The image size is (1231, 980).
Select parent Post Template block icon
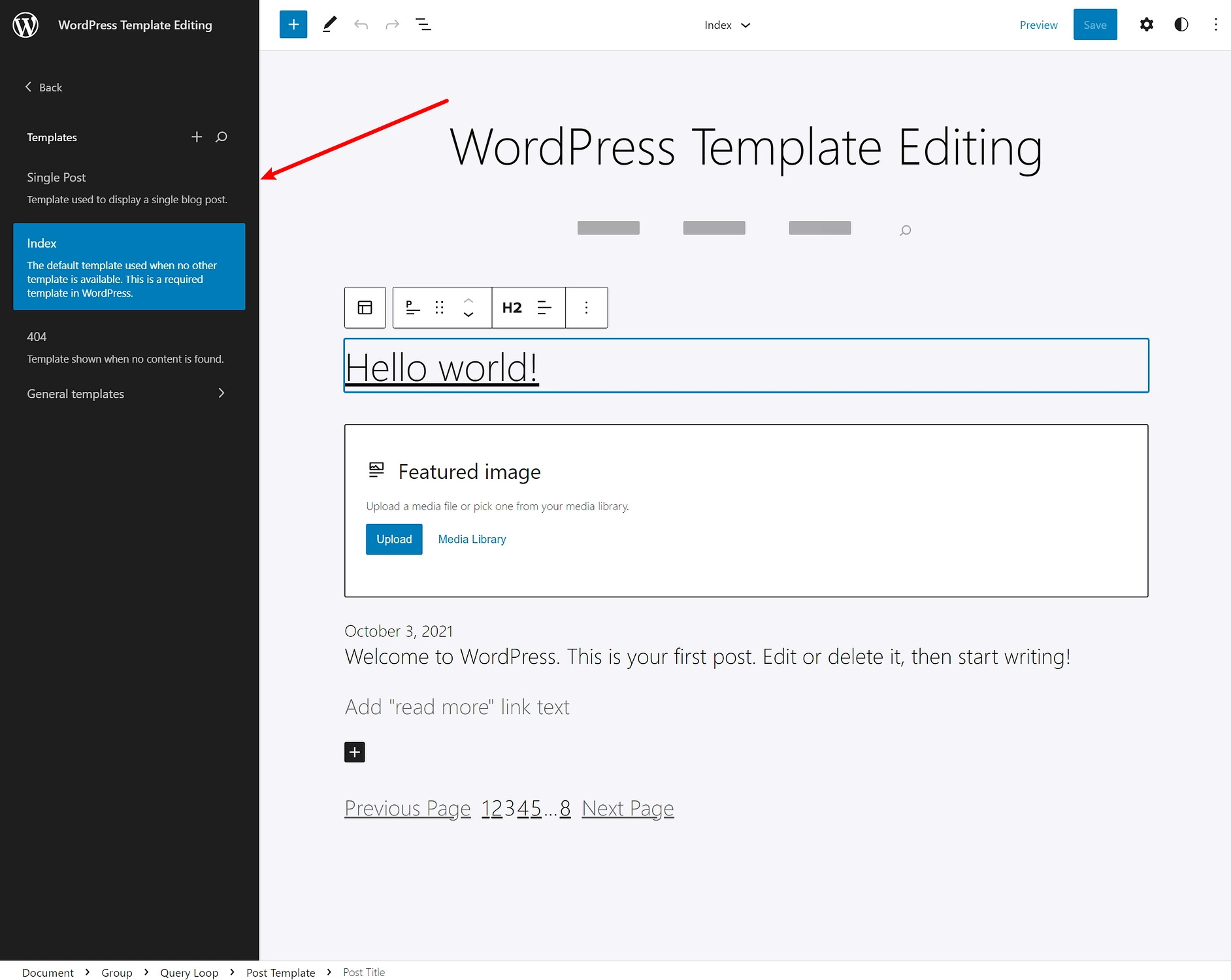tap(365, 307)
